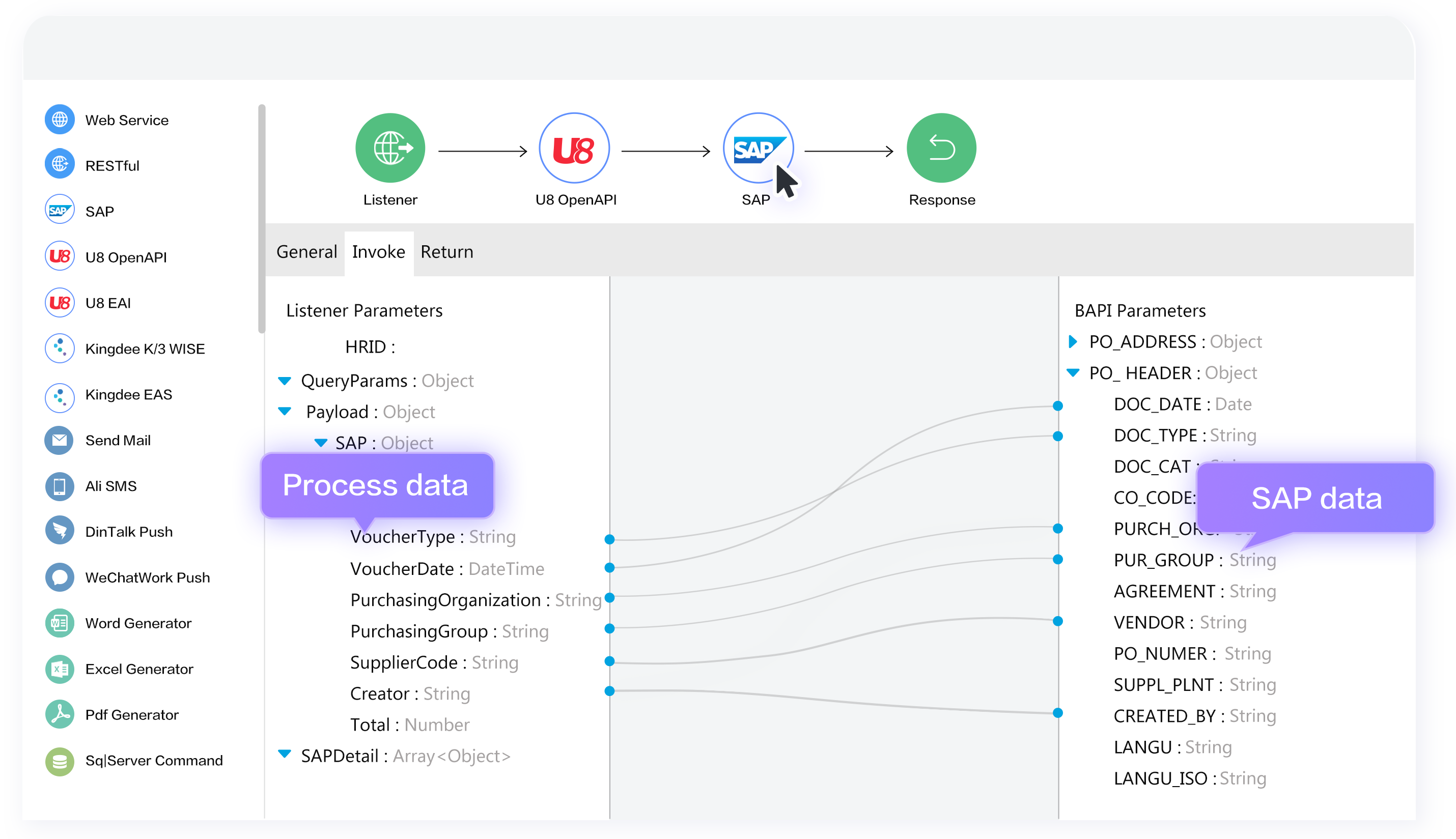This screenshot has height=839, width=1456.
Task: Click the PurchasingOrganization connector dot
Action: click(x=609, y=597)
